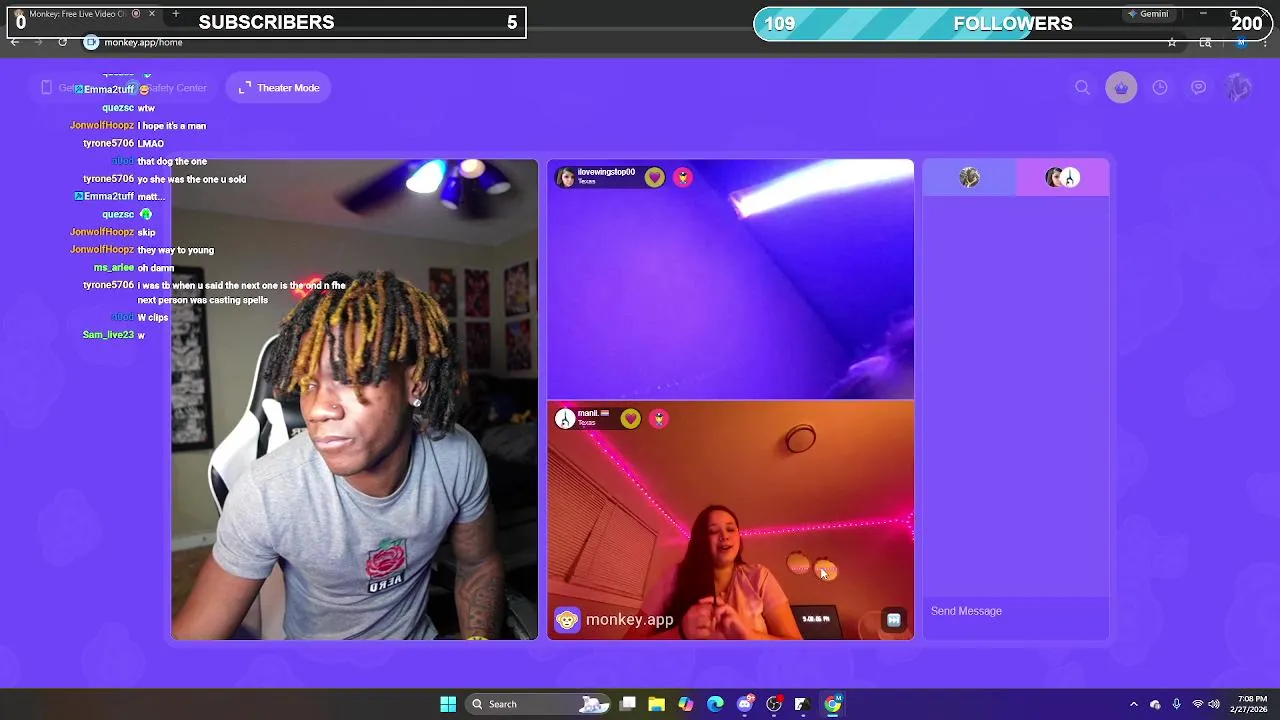Open Discord from the taskbar

point(745,704)
